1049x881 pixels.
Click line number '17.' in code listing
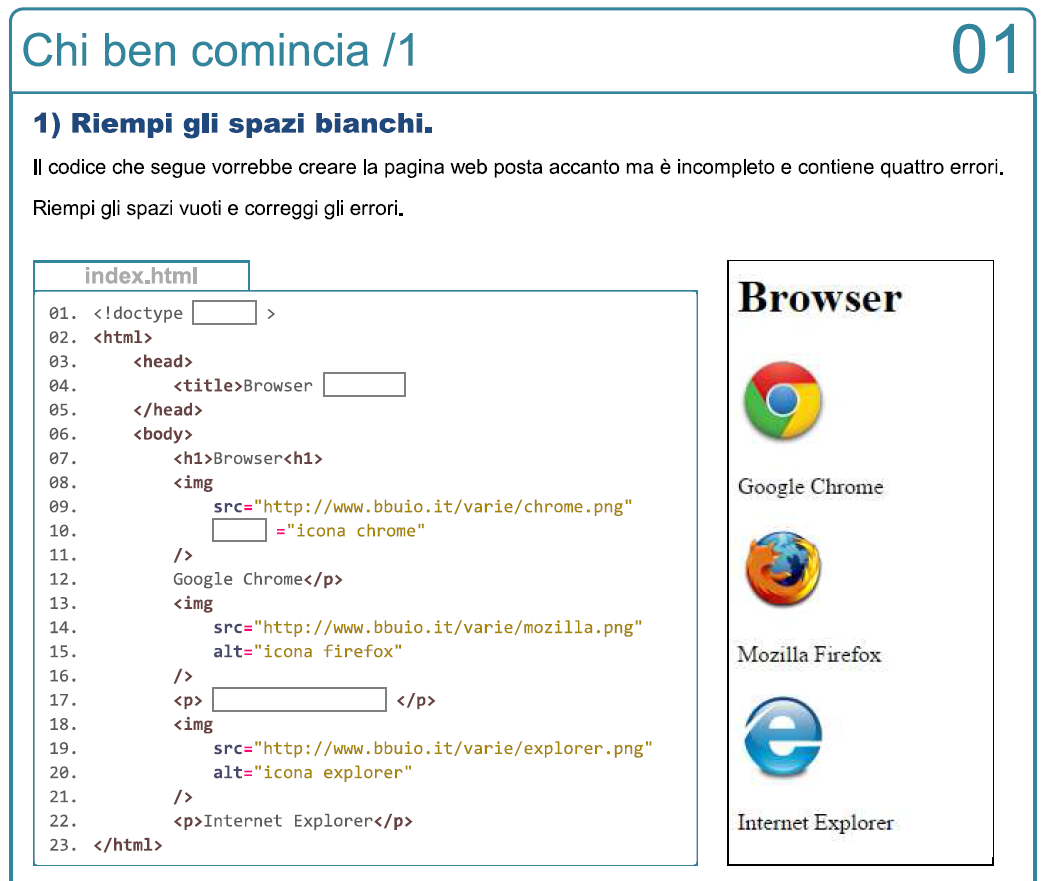click(x=63, y=700)
